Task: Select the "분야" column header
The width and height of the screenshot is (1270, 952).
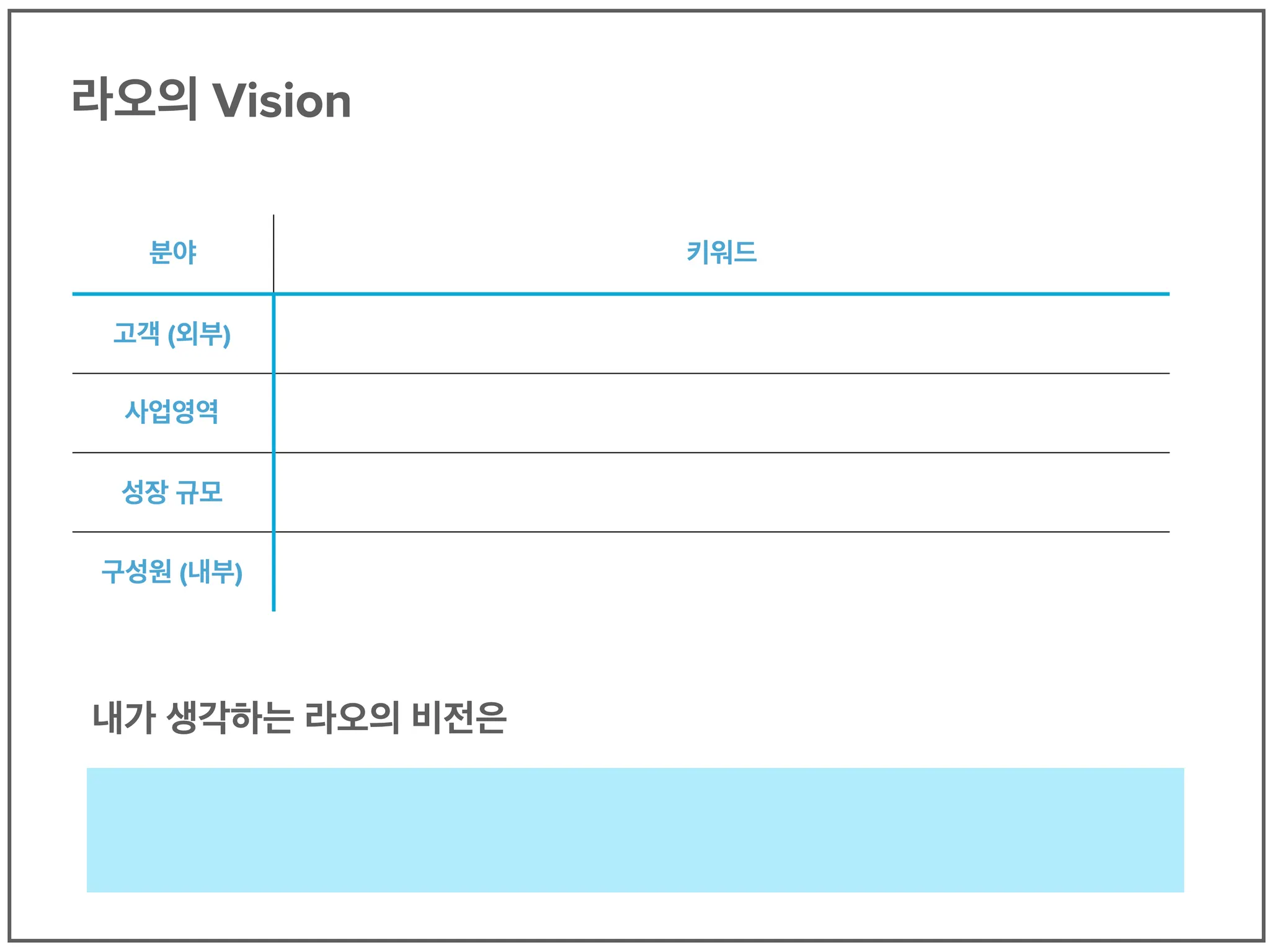Action: pos(172,253)
